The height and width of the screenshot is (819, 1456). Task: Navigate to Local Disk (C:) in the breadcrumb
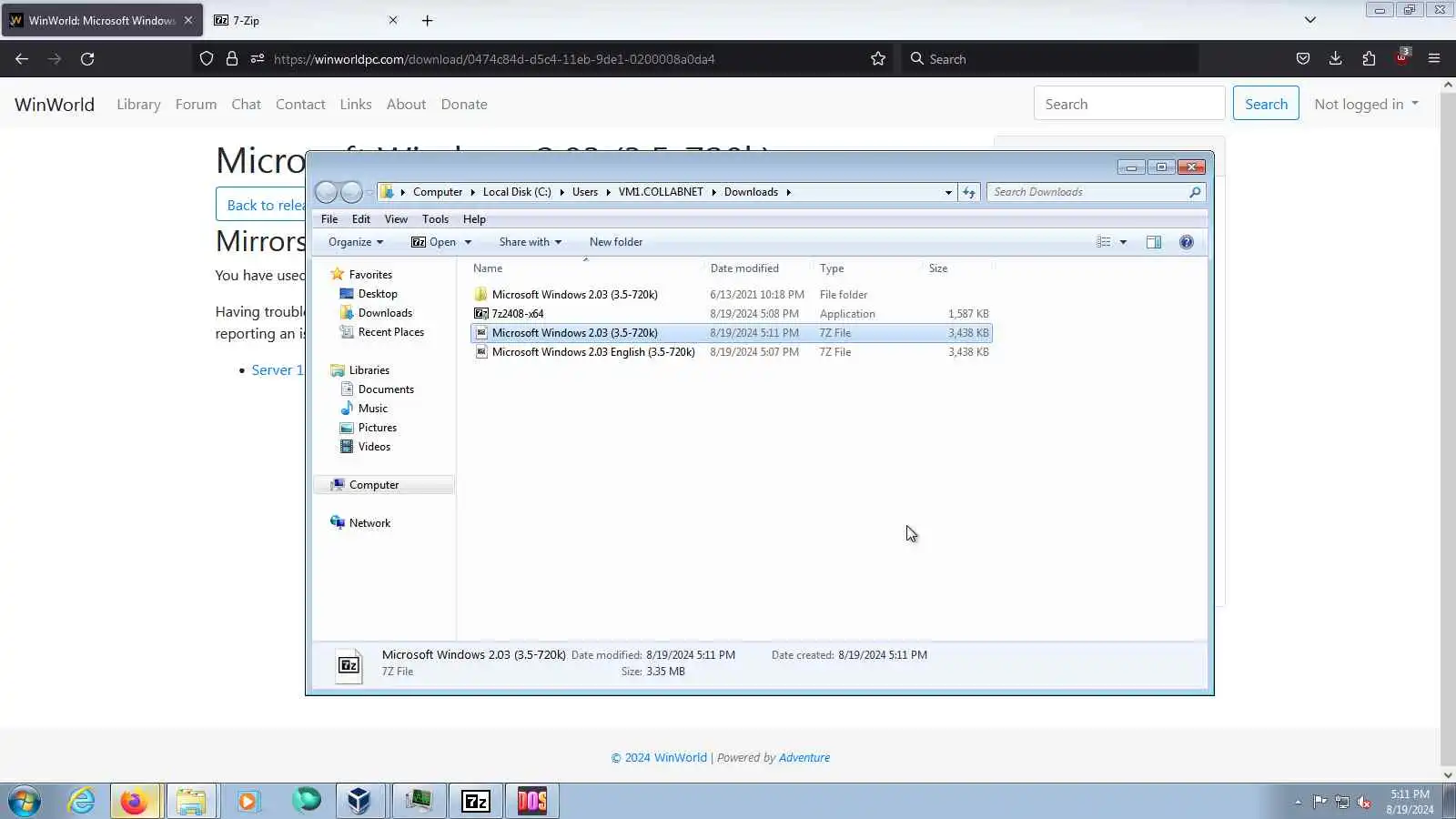517,192
